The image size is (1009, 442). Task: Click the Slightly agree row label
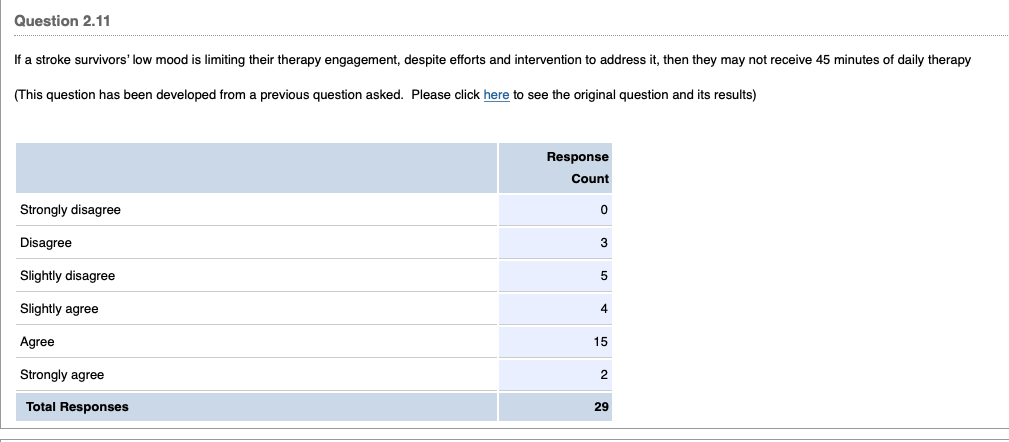[x=59, y=309]
